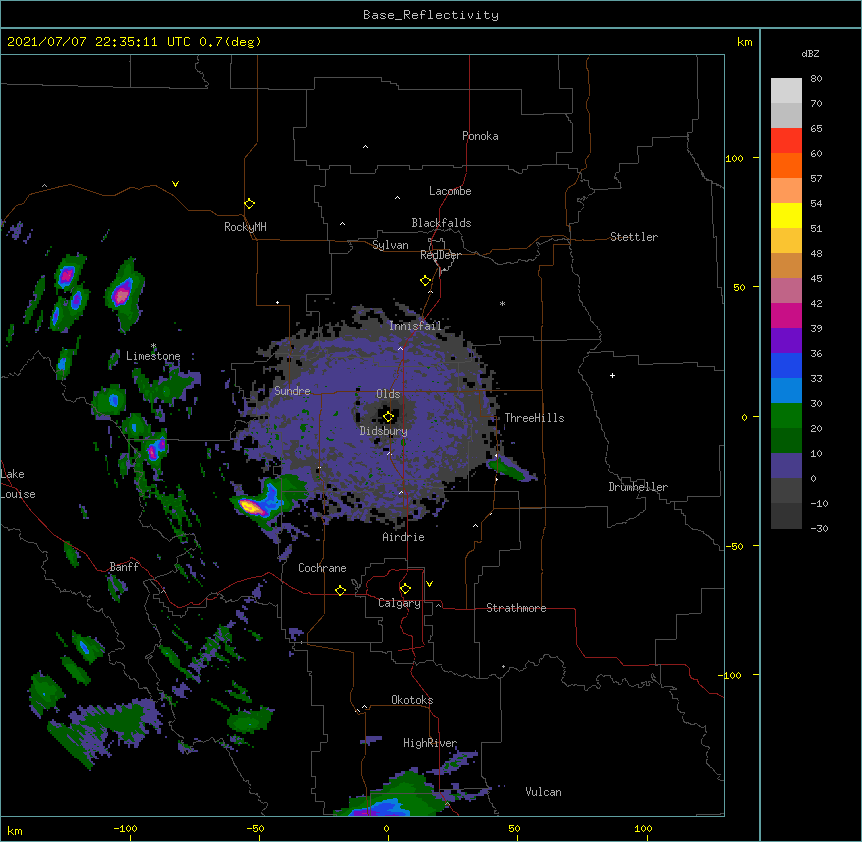This screenshot has height=842, width=862.
Task: Select the magenta 39-42 dBZ legend swatch
Action: (x=786, y=315)
